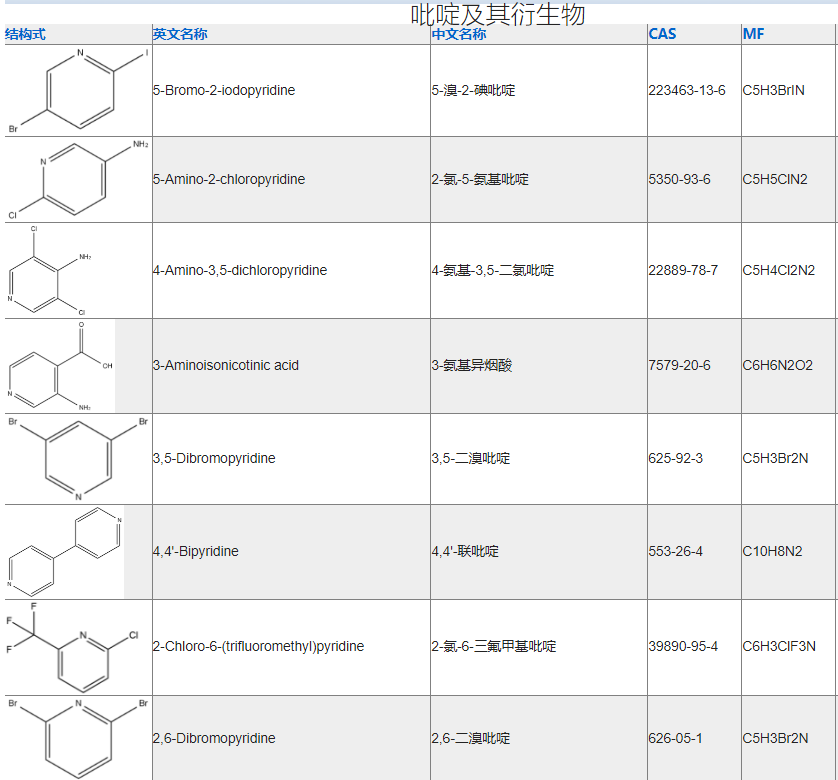The image size is (838, 780).
Task: Click the 2-Chloro-6-(trifluoromethyl)pyridine structure image
Action: [78, 647]
